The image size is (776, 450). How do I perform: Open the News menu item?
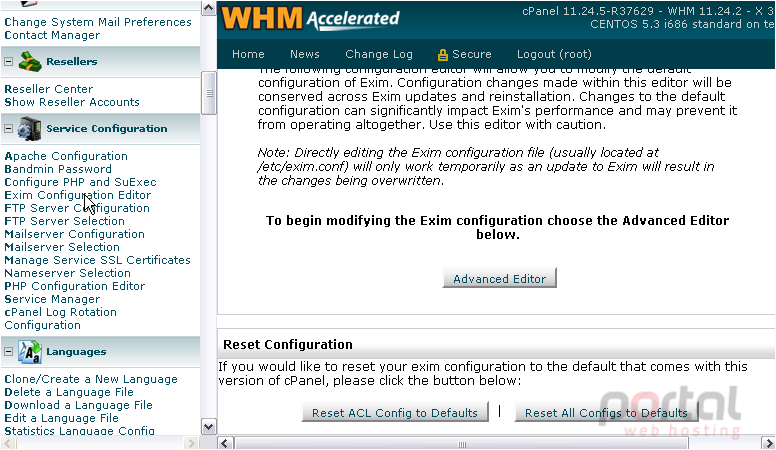coord(305,54)
